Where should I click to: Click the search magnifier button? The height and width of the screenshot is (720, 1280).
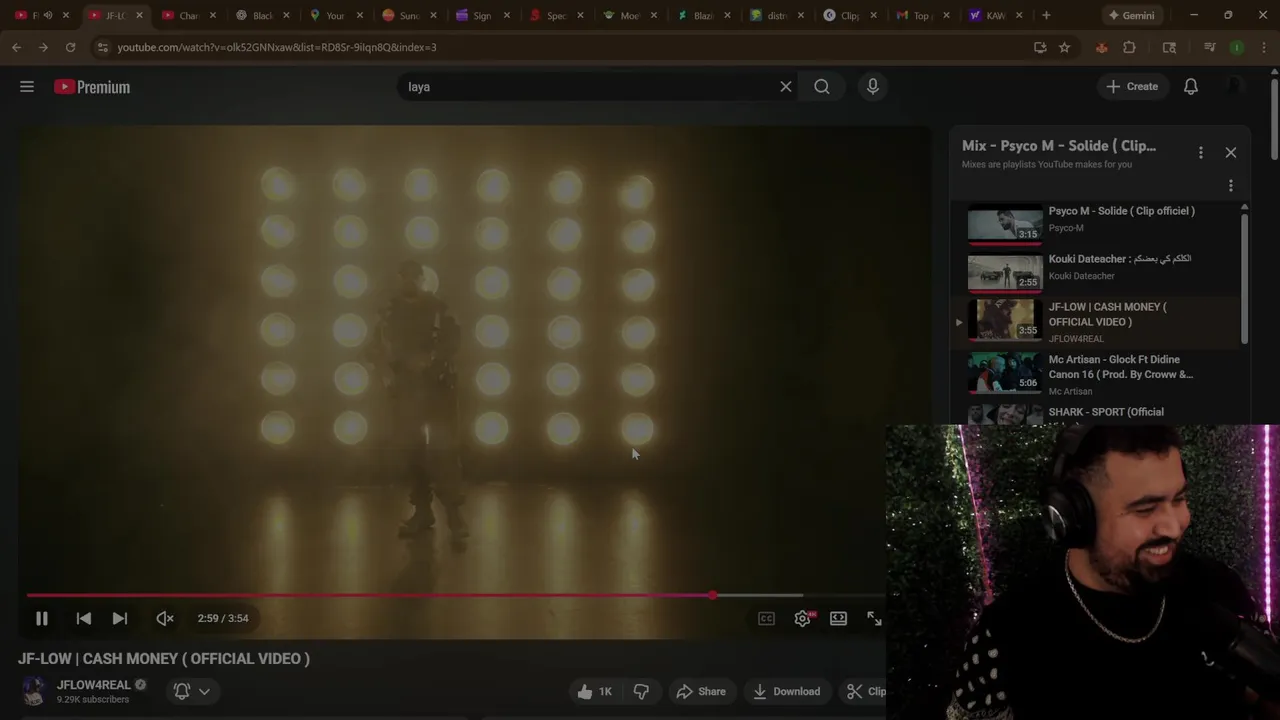[x=822, y=87]
